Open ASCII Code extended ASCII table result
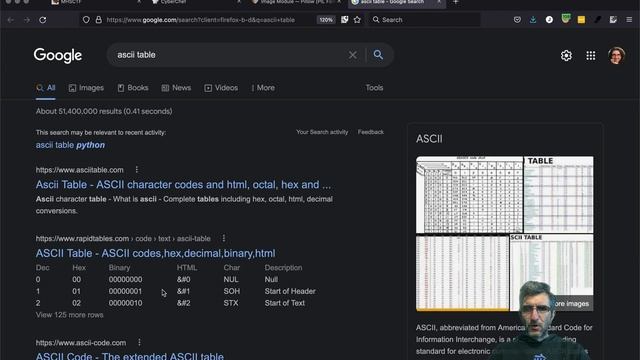 (x=130, y=356)
